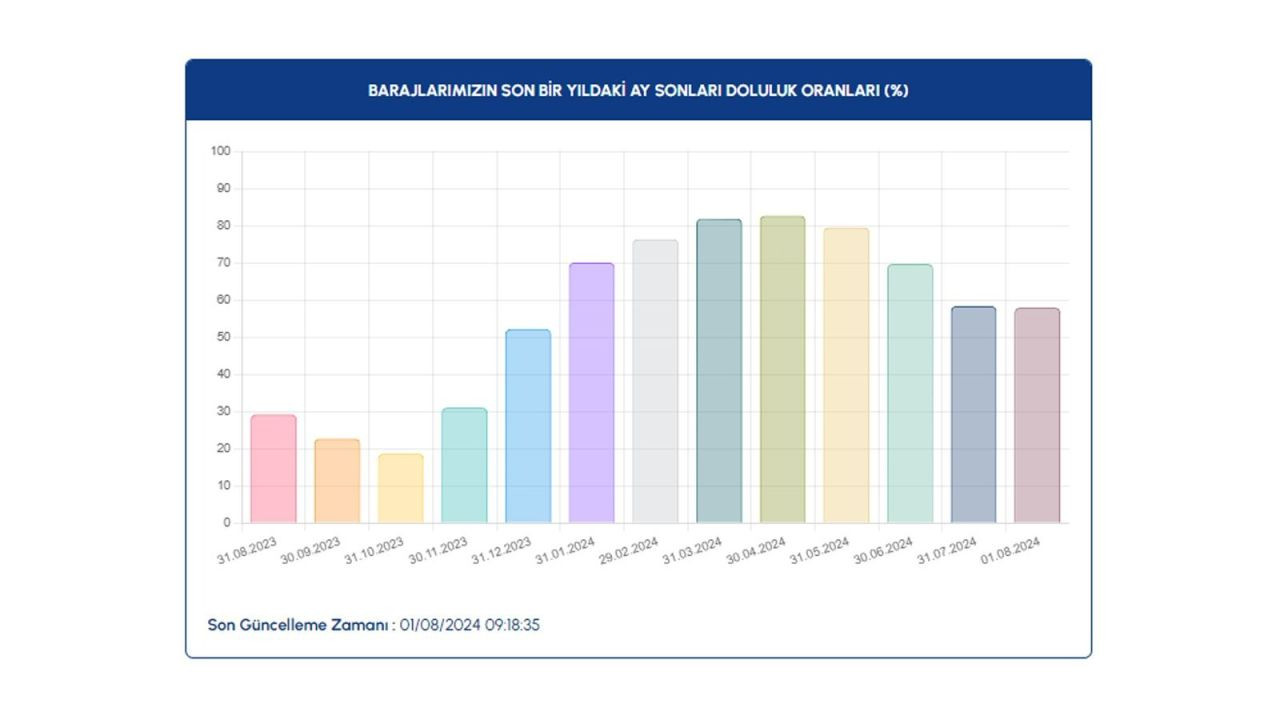
Task: Click the 31.03.2024 axis label
Action: 693,550
